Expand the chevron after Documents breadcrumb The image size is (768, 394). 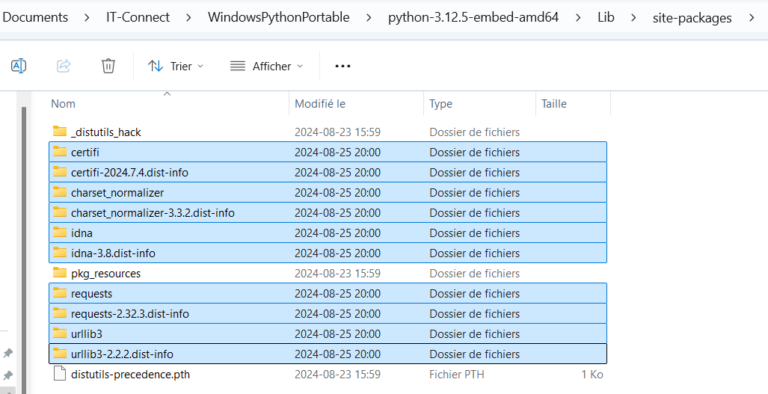(87, 18)
